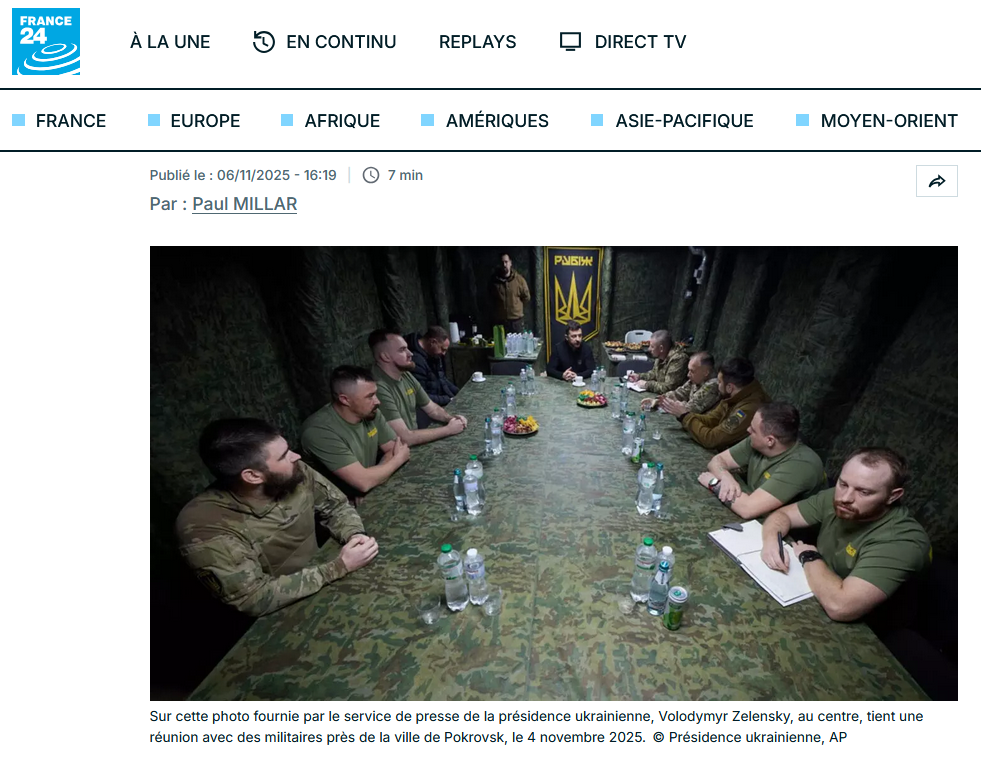This screenshot has width=981, height=757.
Task: Open the EUROPE section
Action: click(205, 121)
